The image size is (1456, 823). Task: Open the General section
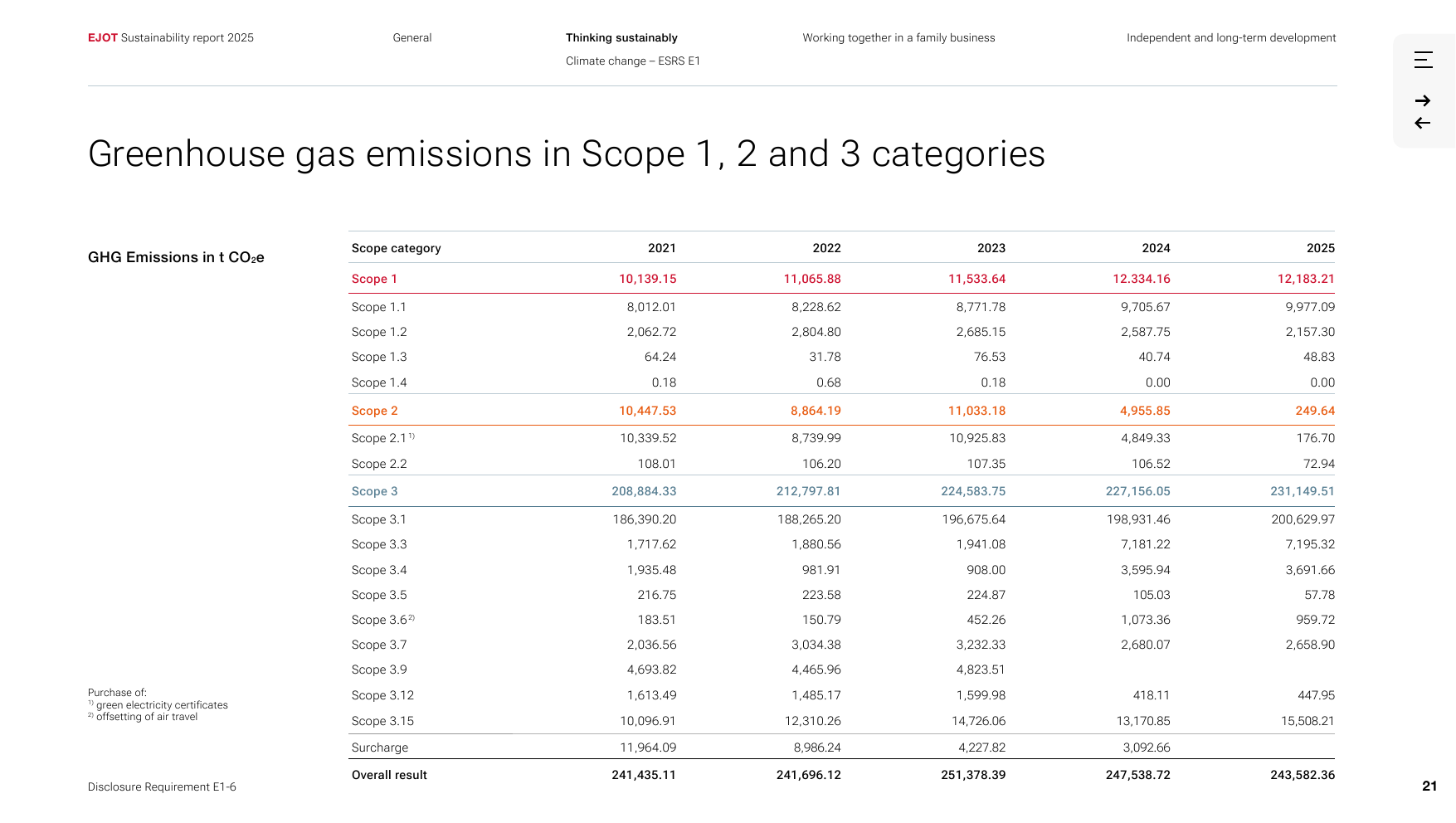pos(412,37)
